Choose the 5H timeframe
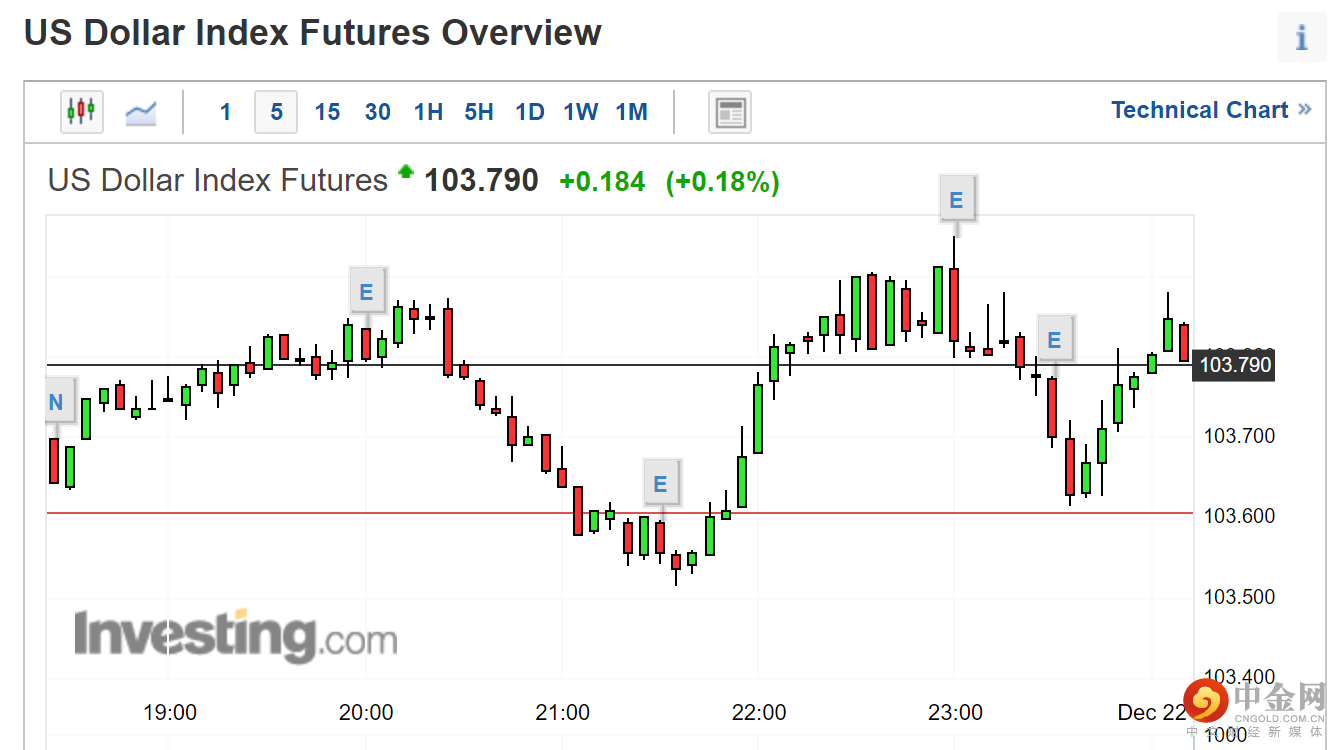1340x750 pixels. (x=479, y=112)
